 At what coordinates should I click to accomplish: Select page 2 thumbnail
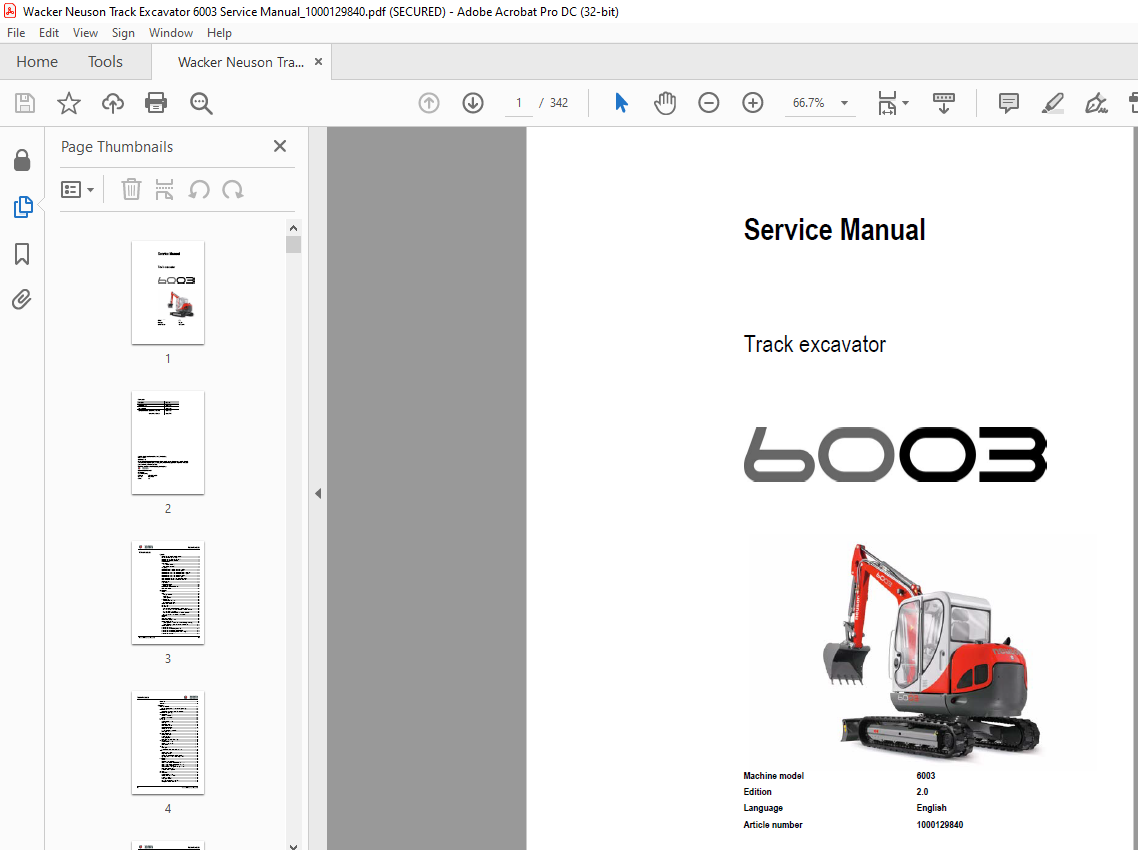pyautogui.click(x=168, y=443)
